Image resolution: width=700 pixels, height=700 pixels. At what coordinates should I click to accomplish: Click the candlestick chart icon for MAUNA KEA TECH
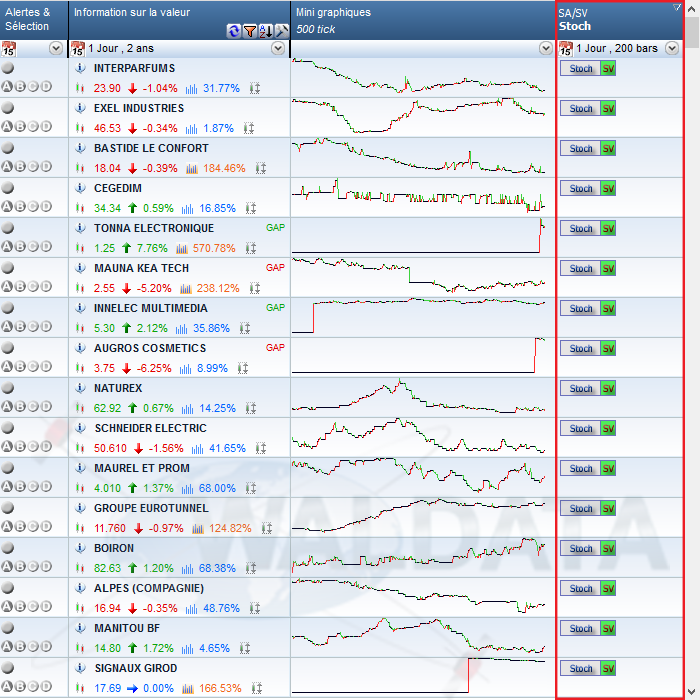coord(80,288)
